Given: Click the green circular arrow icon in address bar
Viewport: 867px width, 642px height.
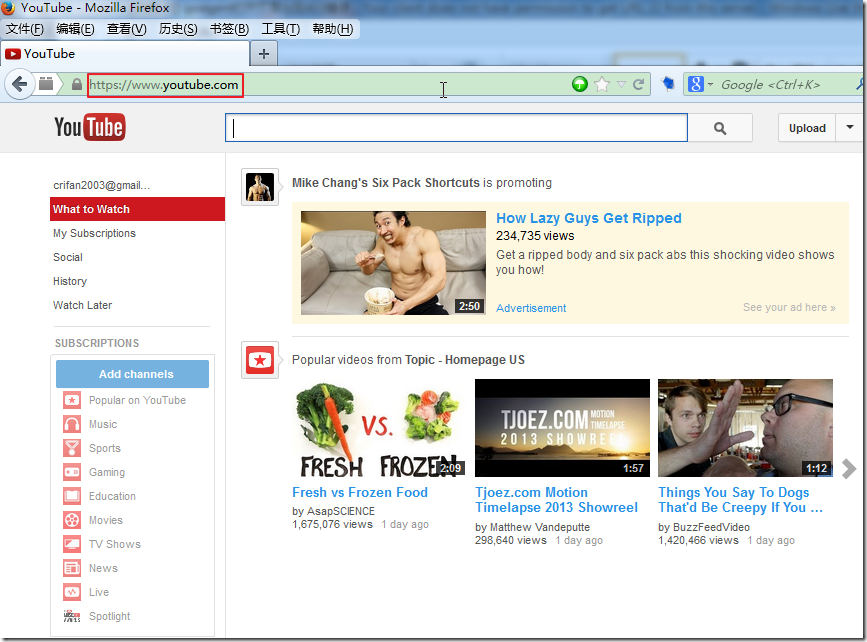Looking at the screenshot, I should (579, 84).
